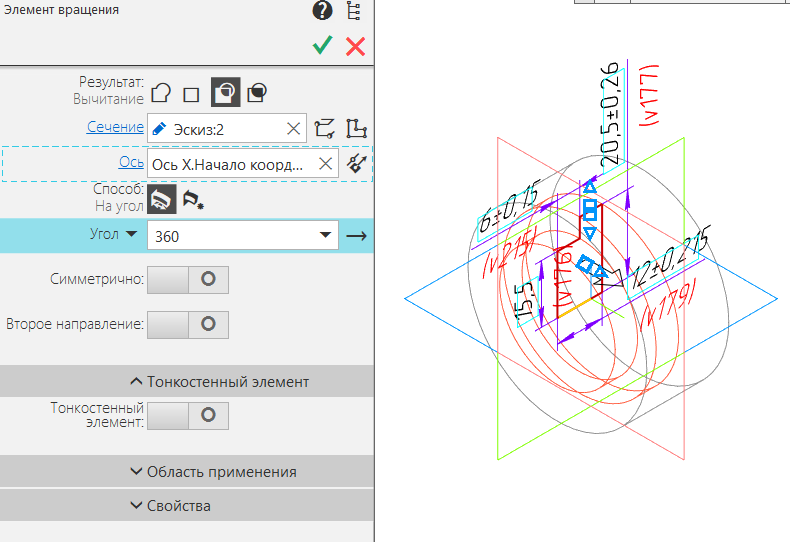Select the first result type (new body) icon

[x=161, y=93]
